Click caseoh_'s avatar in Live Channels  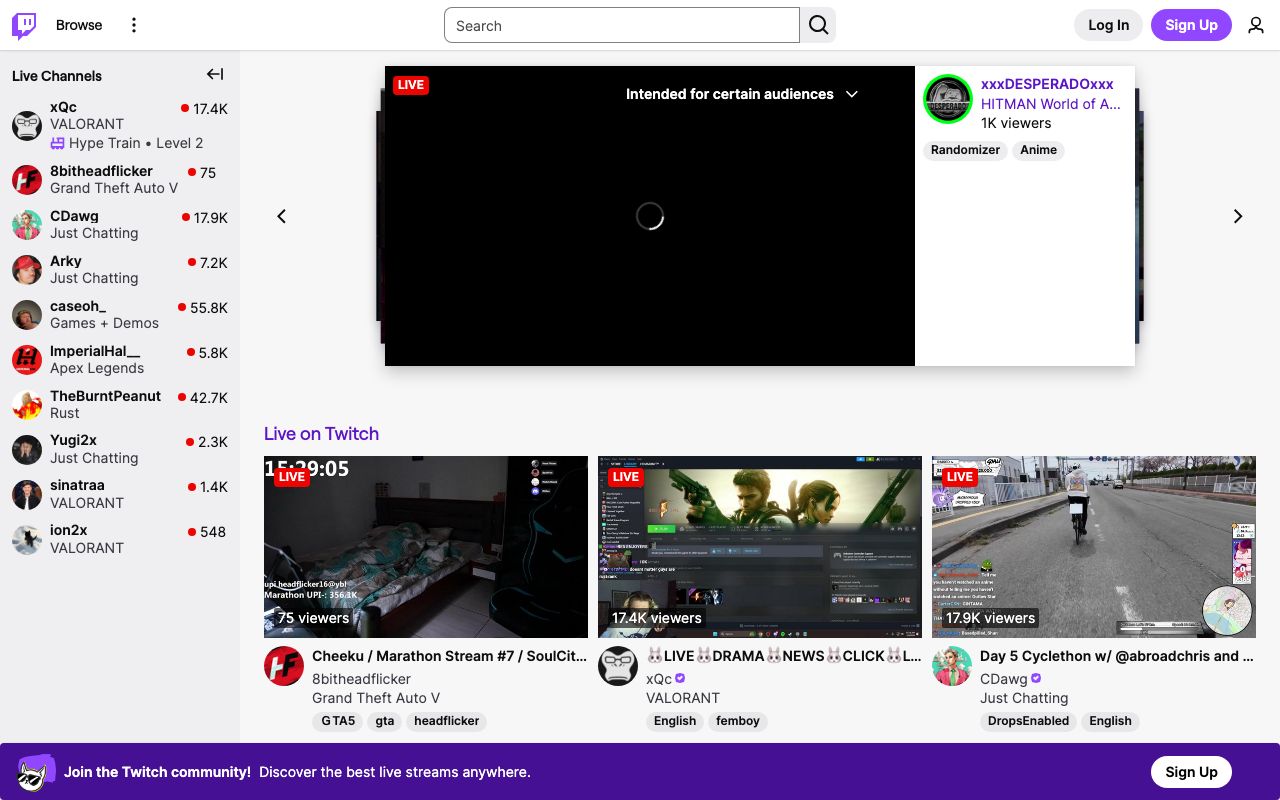(x=27, y=314)
